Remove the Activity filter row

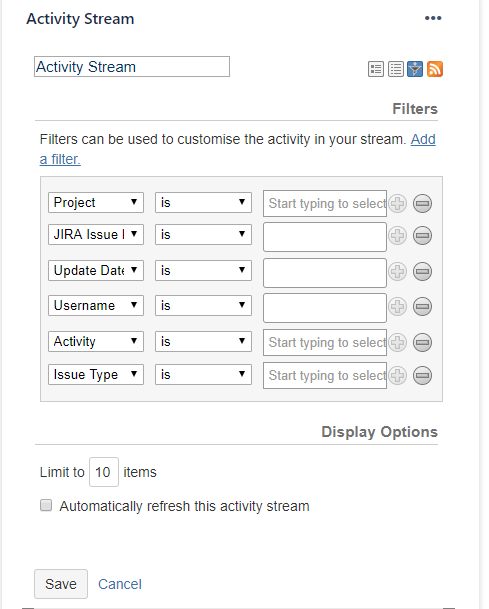422,343
